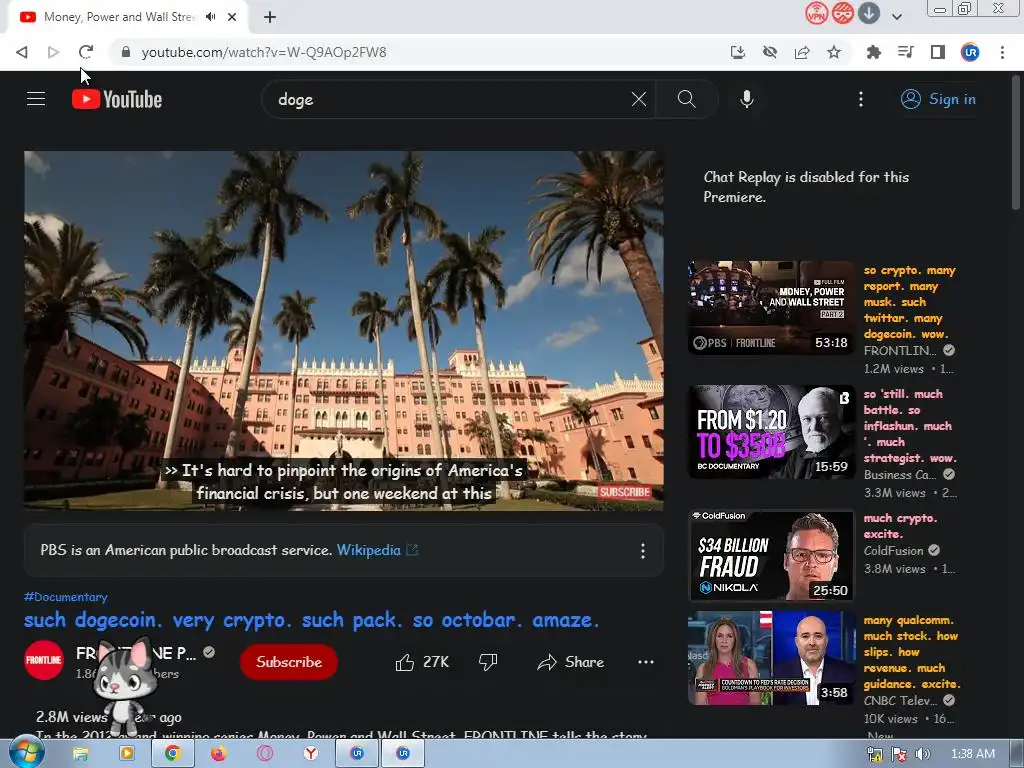Bookmark this page with the star
The image size is (1024, 768).
pos(834,52)
